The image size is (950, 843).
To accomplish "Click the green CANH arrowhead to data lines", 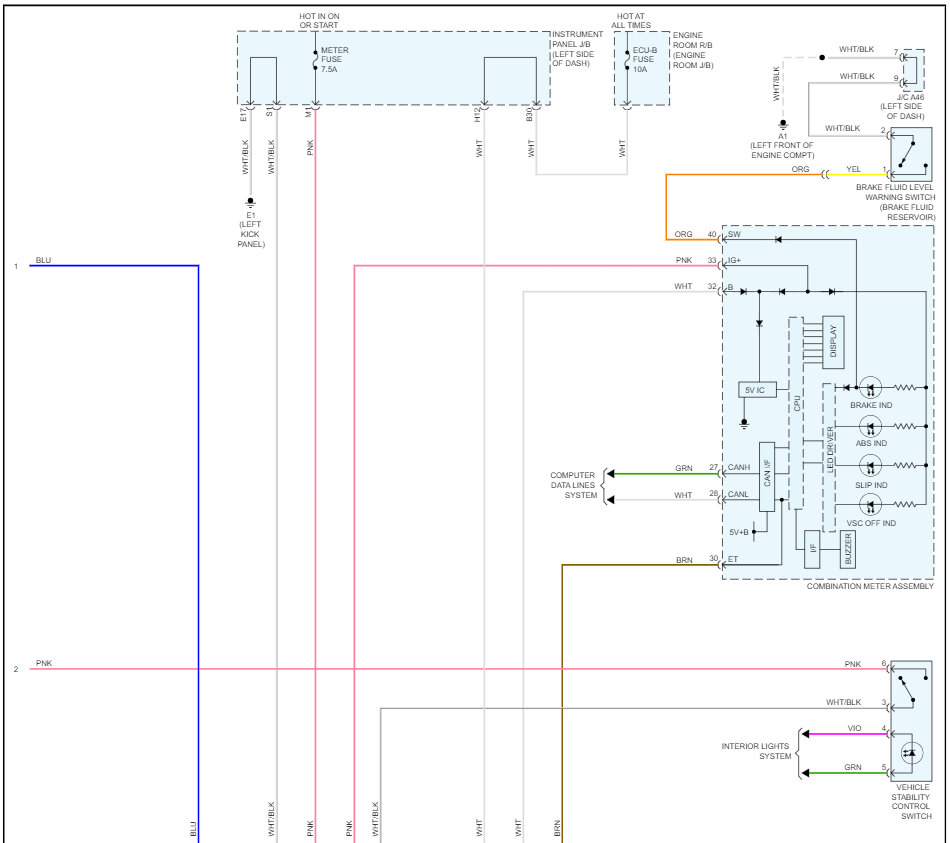I will pos(611,474).
